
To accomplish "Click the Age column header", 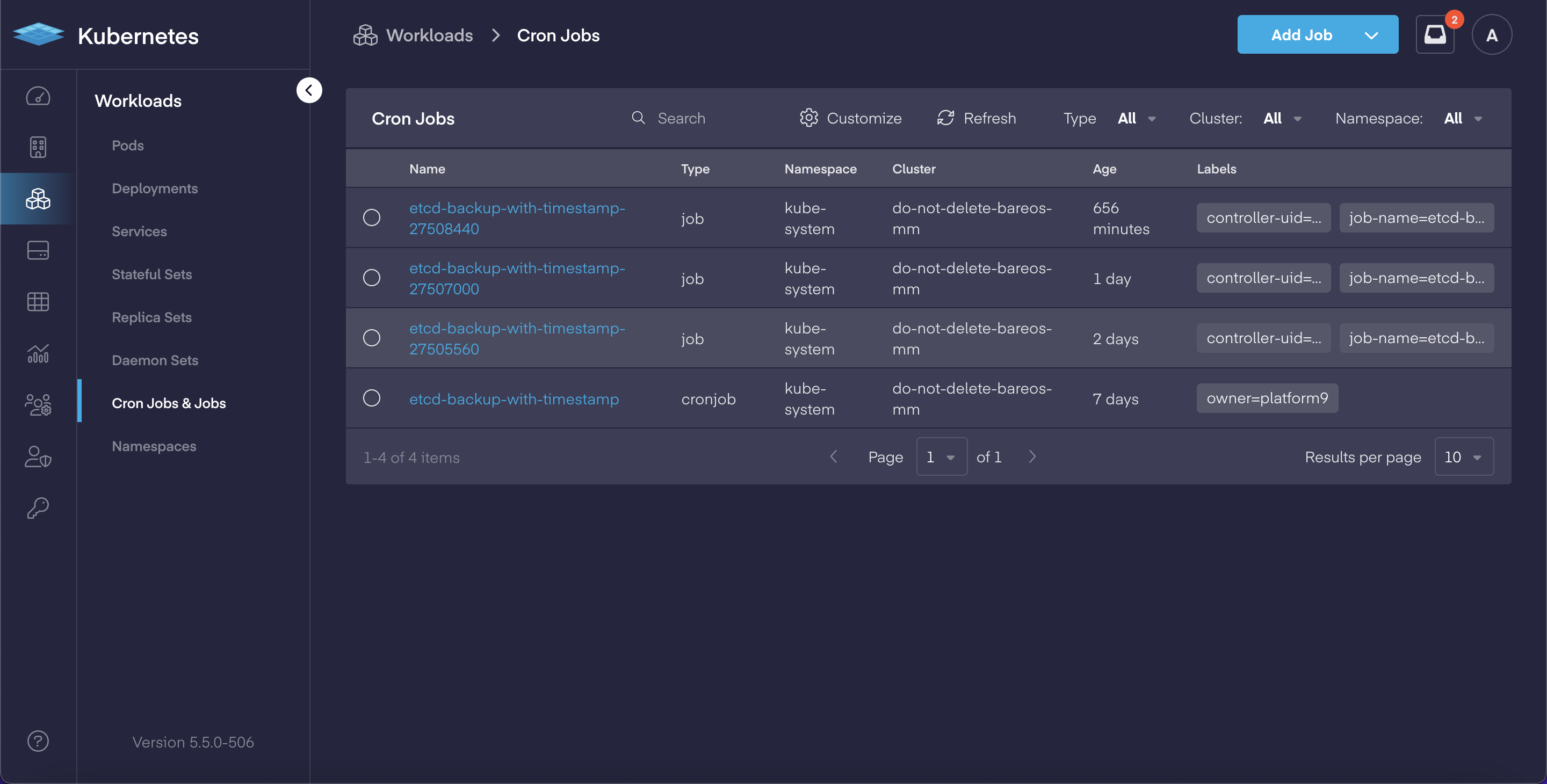I will tap(1104, 169).
